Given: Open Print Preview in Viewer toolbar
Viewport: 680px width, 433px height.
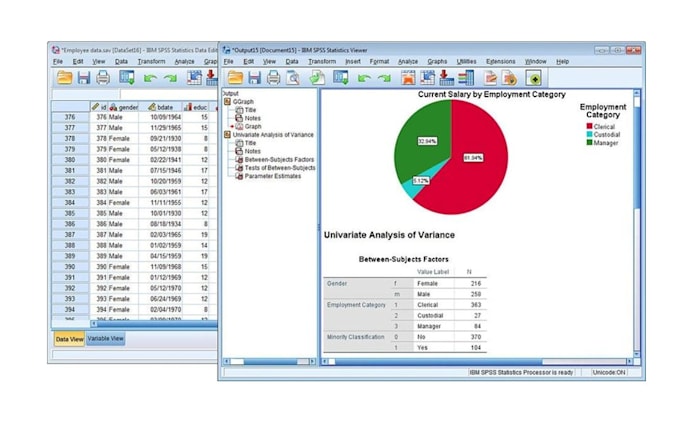Looking at the screenshot, I should [x=293, y=78].
